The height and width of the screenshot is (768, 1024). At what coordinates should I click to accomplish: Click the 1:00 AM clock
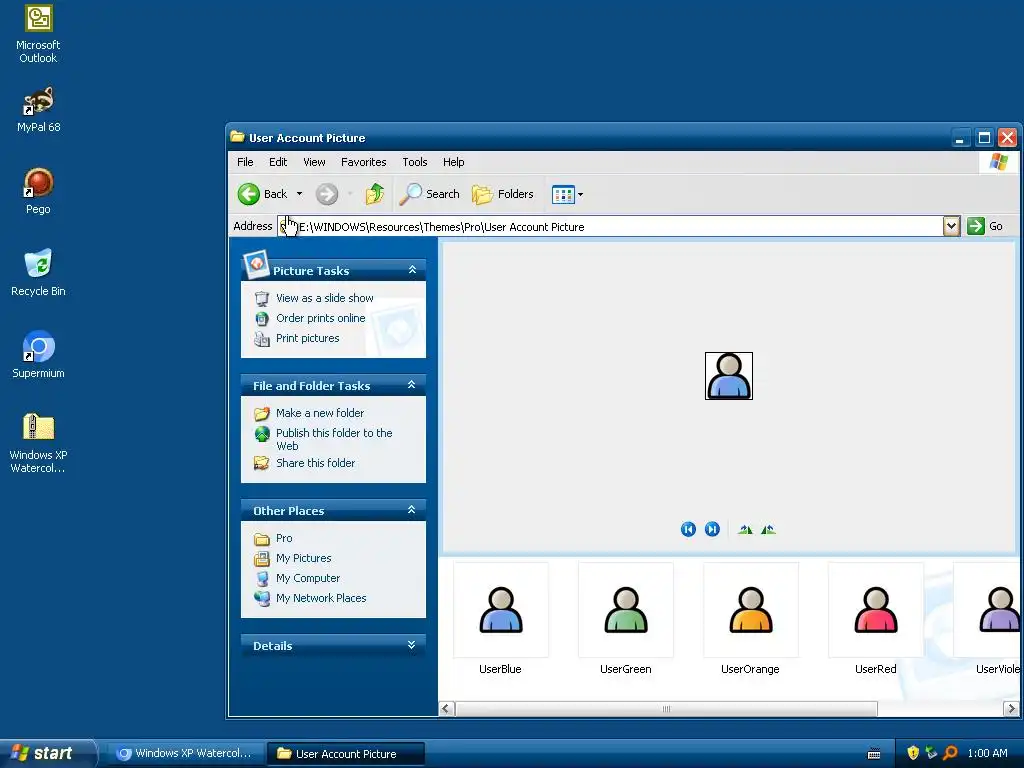click(987, 753)
